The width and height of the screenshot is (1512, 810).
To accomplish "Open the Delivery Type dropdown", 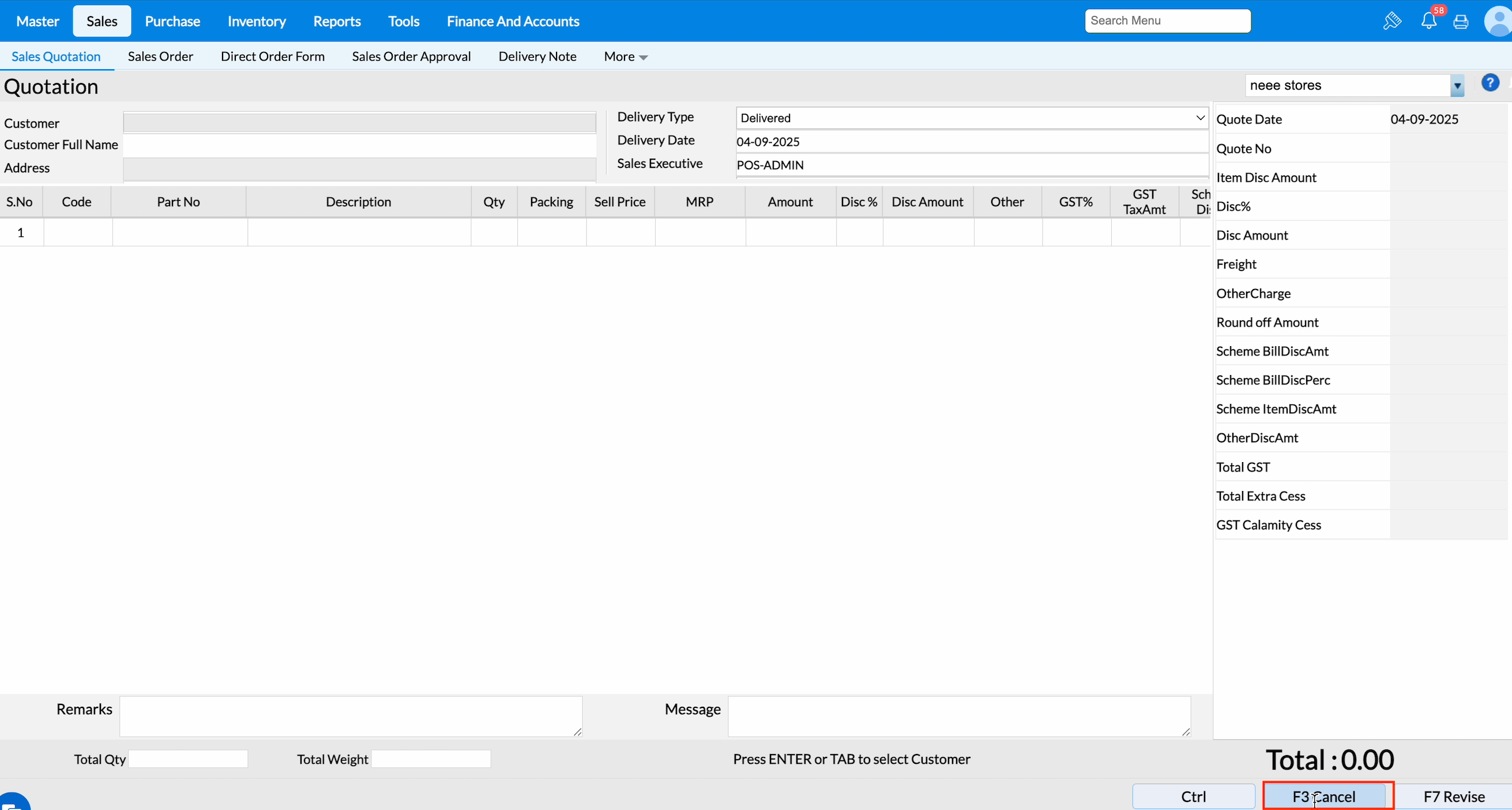I will pyautogui.click(x=972, y=118).
